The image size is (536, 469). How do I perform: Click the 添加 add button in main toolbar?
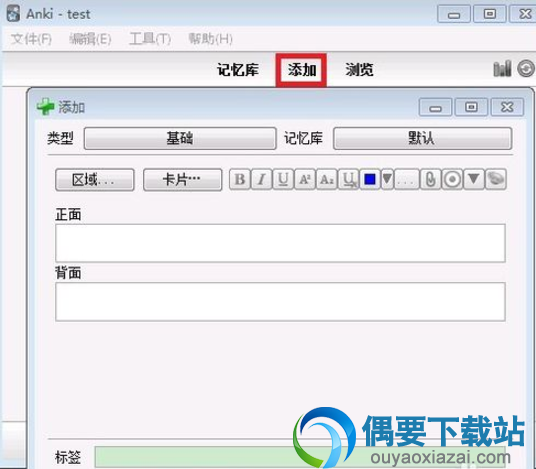[302, 70]
